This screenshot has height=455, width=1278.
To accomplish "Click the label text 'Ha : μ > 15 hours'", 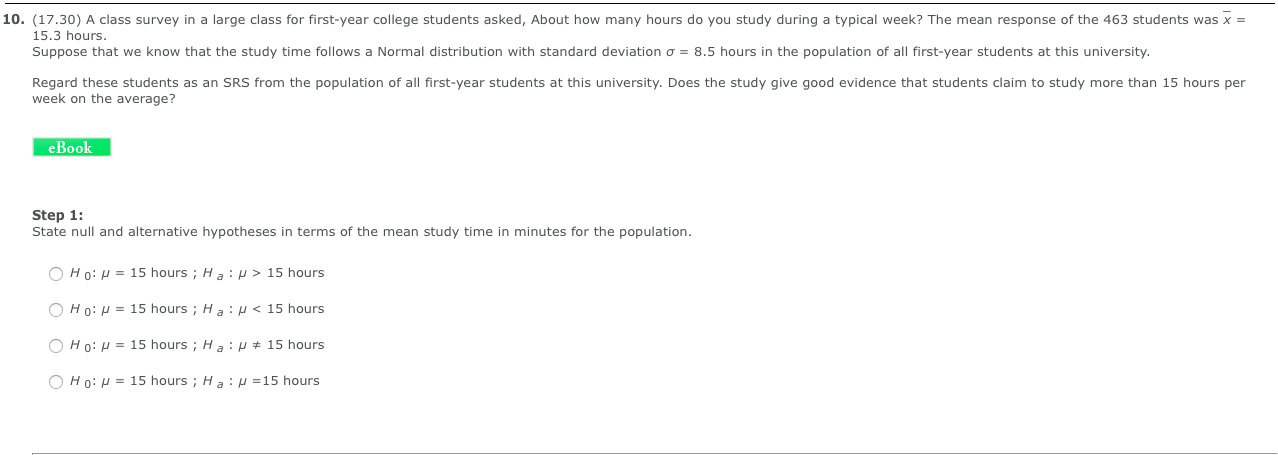I will click(264, 273).
